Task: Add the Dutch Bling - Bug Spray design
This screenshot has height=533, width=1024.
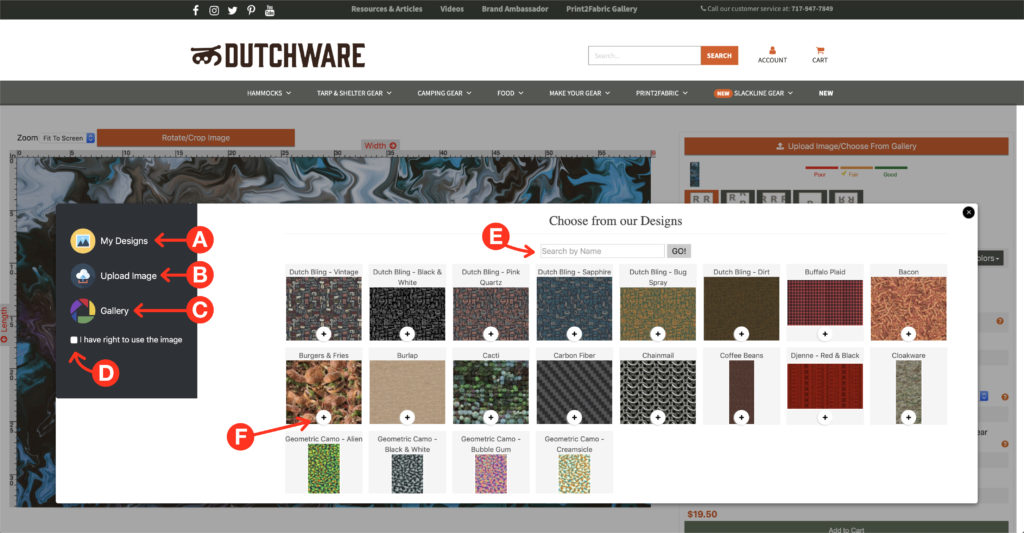Action: (x=658, y=334)
